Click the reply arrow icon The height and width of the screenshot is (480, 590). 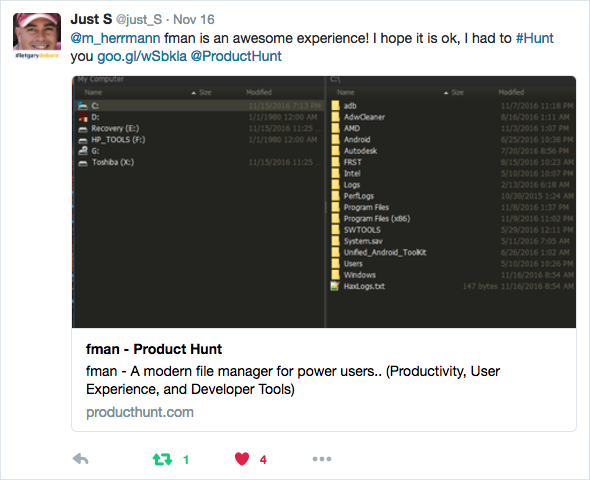click(x=81, y=459)
